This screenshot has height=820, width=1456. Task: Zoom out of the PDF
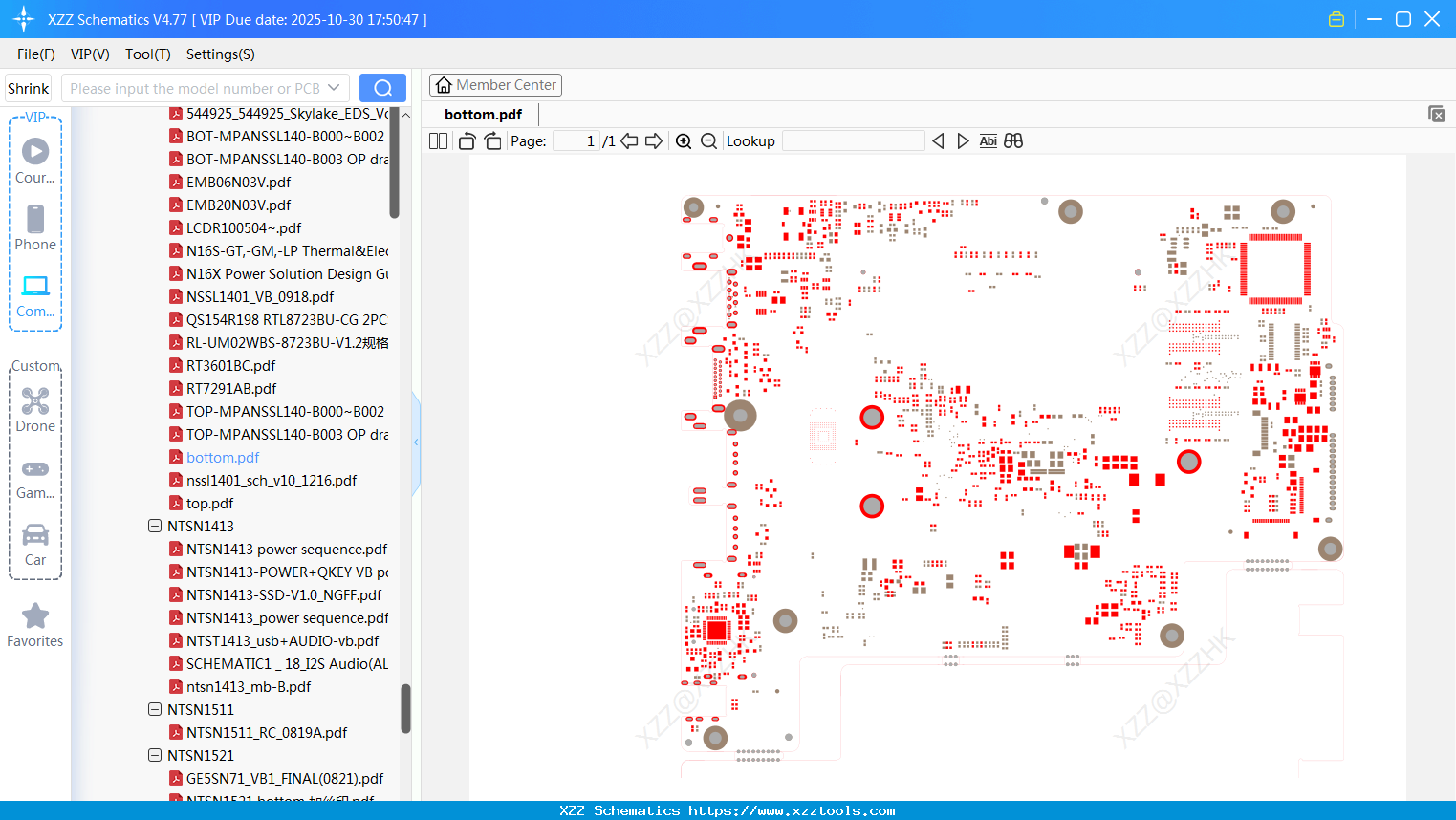click(x=708, y=141)
